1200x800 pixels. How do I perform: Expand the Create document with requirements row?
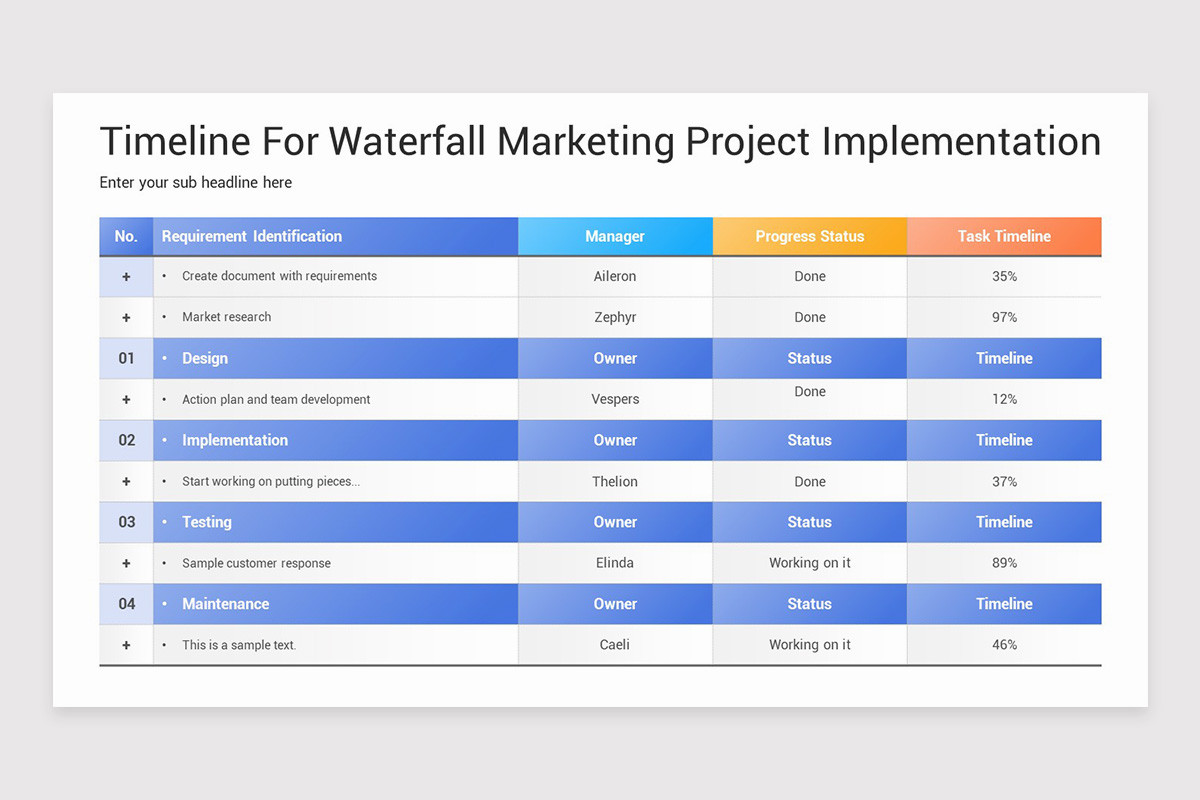tap(126, 276)
